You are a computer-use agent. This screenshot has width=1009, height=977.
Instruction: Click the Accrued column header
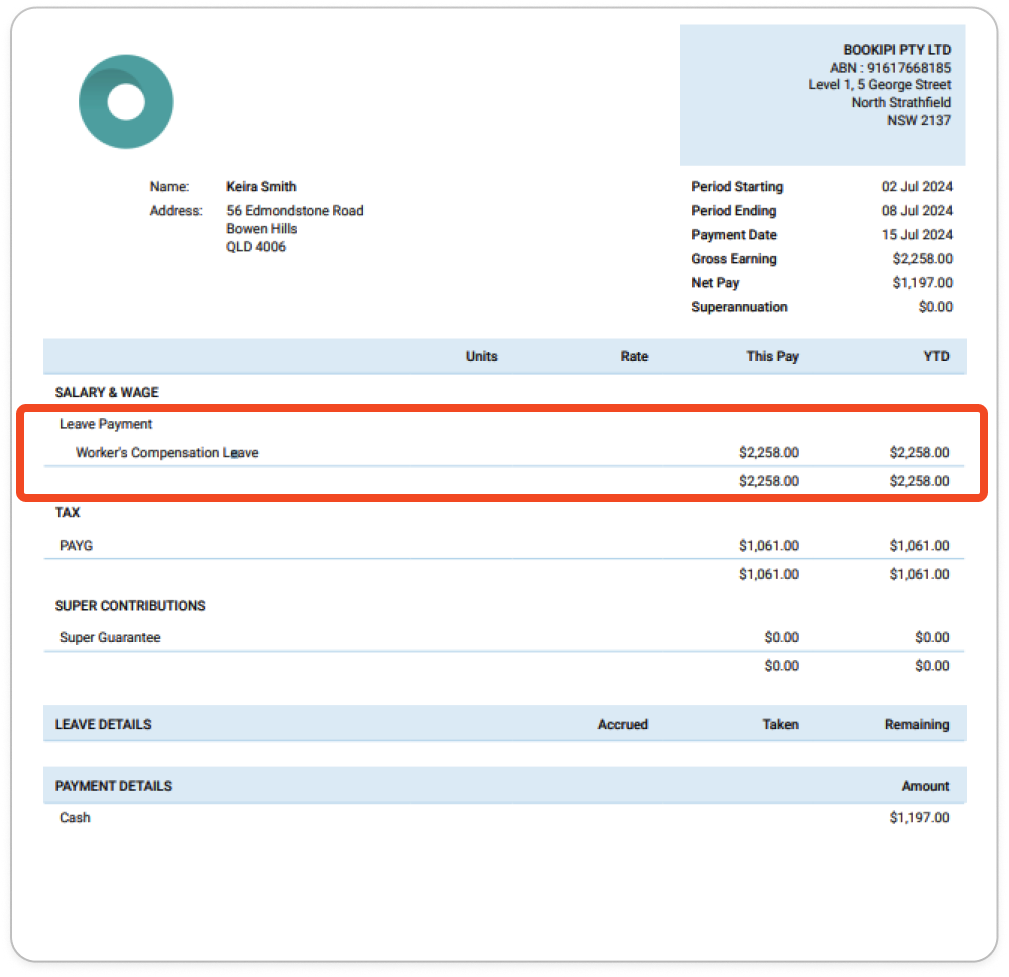622,725
